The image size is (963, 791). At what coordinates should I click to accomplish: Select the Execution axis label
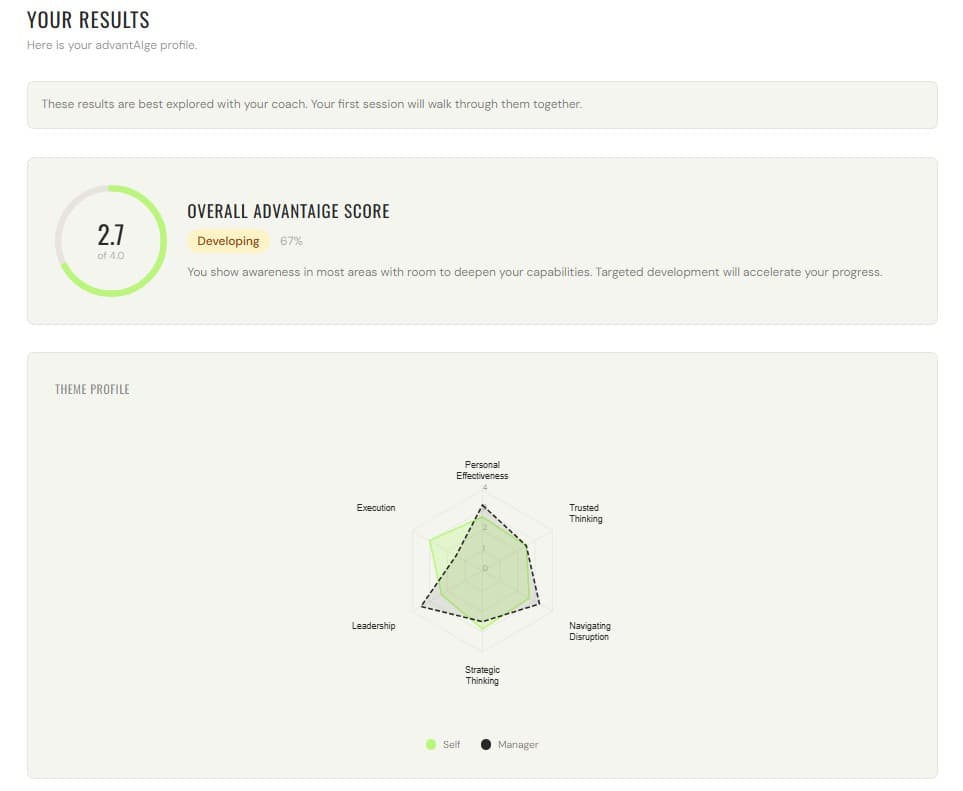[x=376, y=508]
